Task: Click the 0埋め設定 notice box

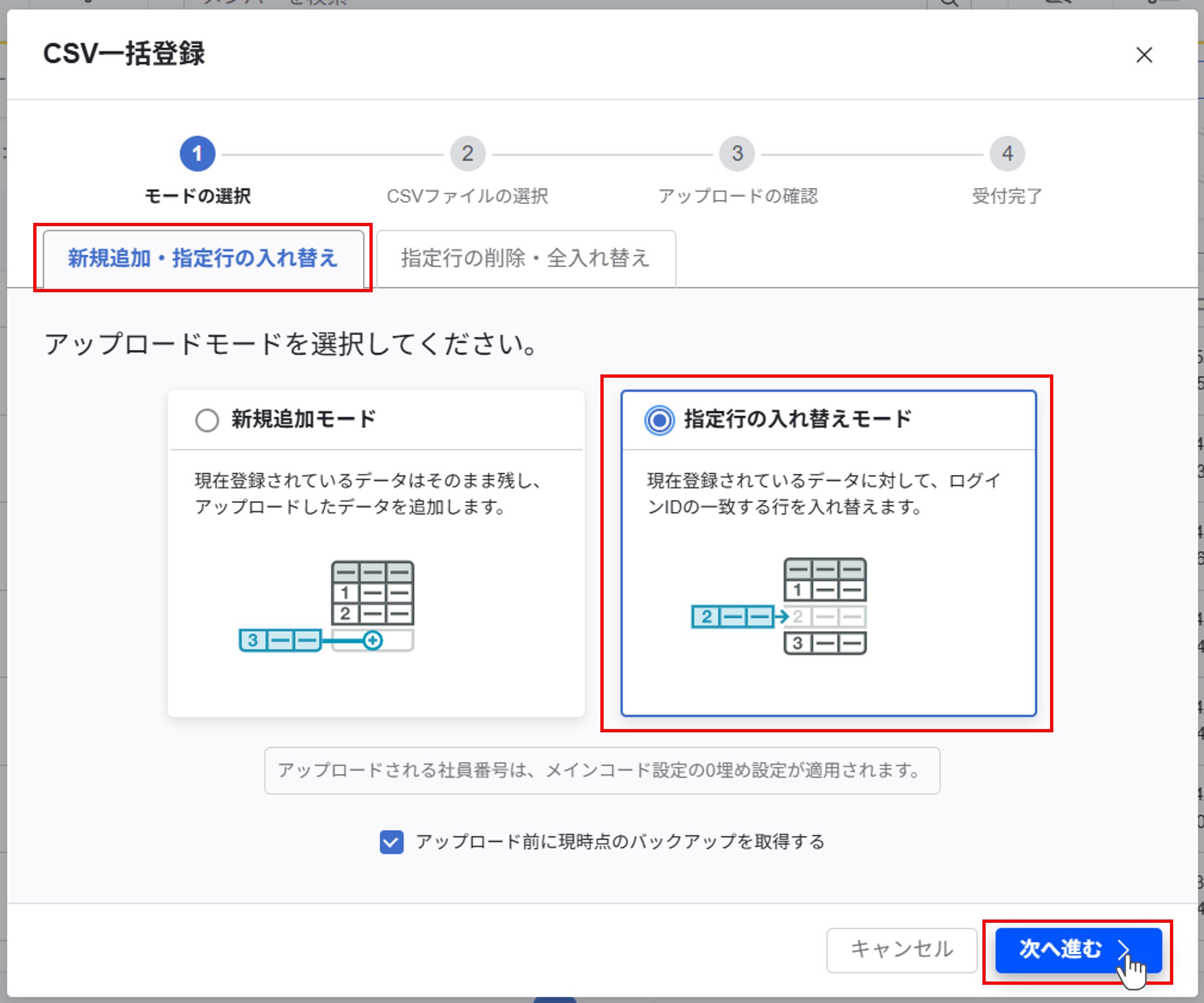Action: point(602,770)
